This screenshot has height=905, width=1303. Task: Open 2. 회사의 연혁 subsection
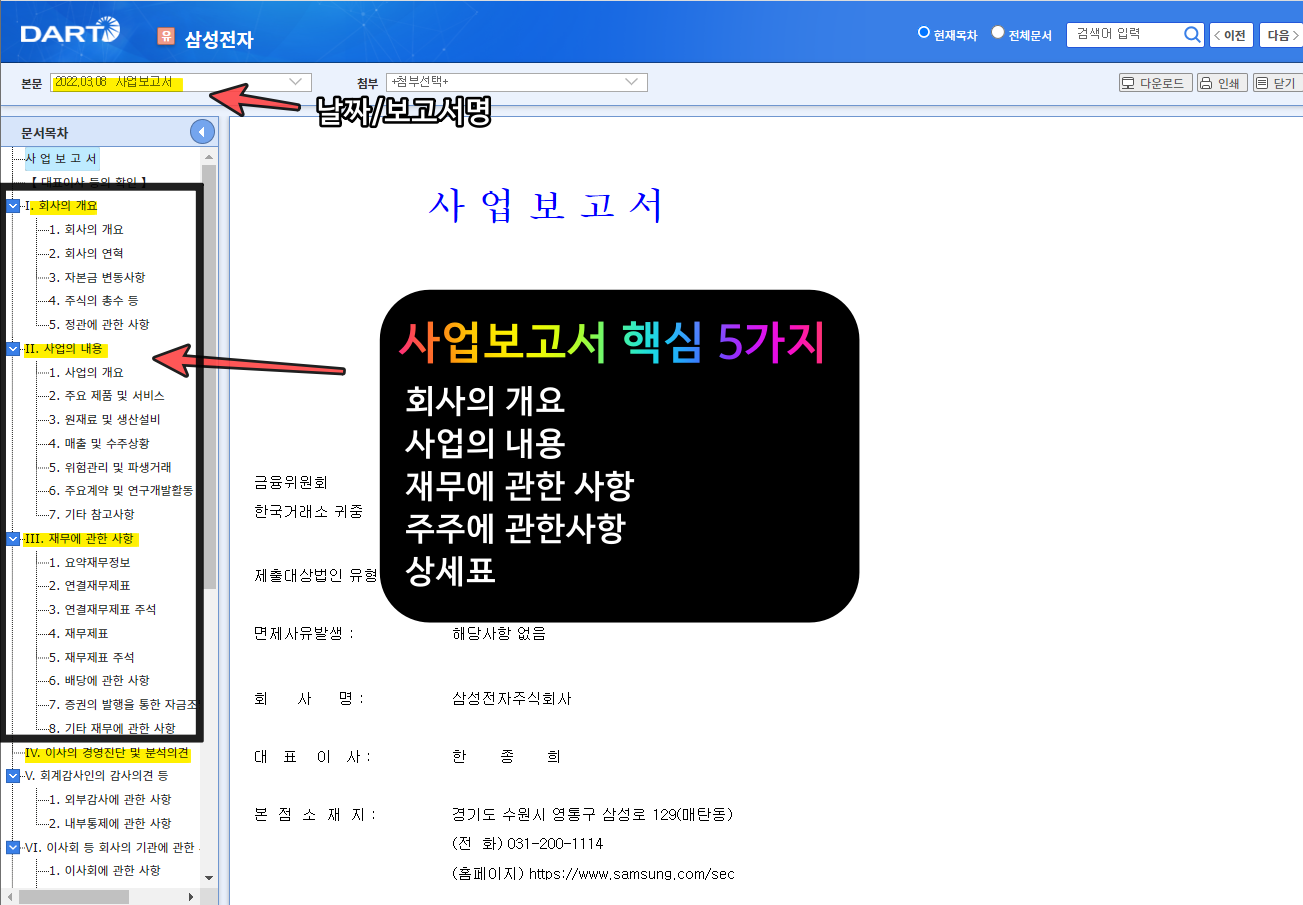pyautogui.click(x=86, y=254)
